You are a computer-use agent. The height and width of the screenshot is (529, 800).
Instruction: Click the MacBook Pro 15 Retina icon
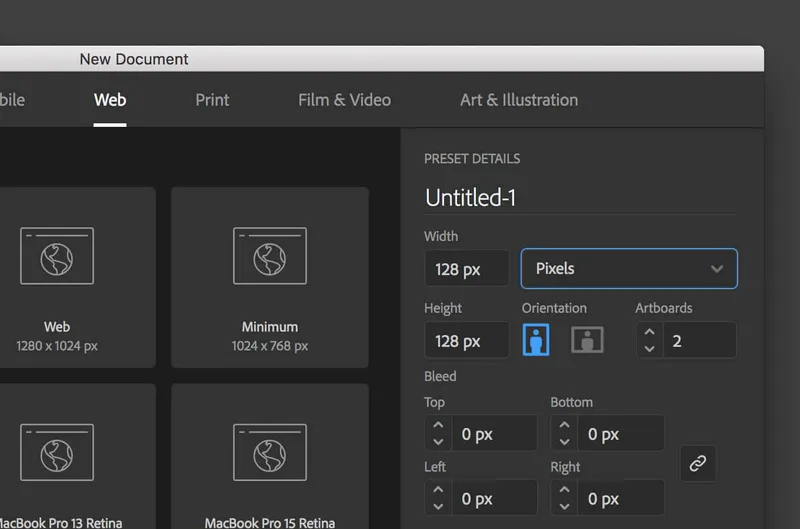[x=270, y=452]
